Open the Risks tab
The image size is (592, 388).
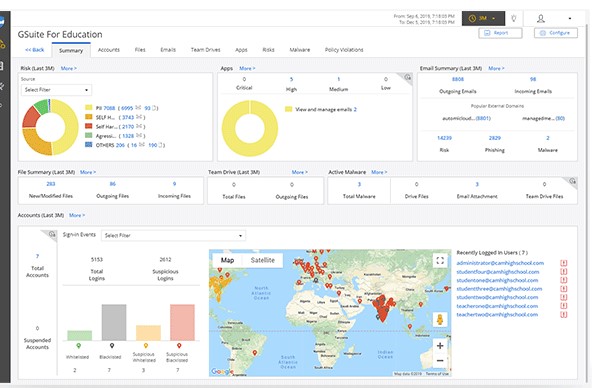coord(268,50)
